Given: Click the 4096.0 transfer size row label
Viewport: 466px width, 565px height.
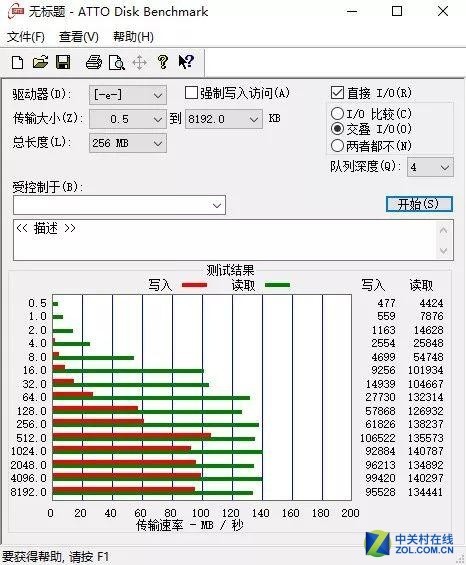Looking at the screenshot, I should tap(28, 478).
